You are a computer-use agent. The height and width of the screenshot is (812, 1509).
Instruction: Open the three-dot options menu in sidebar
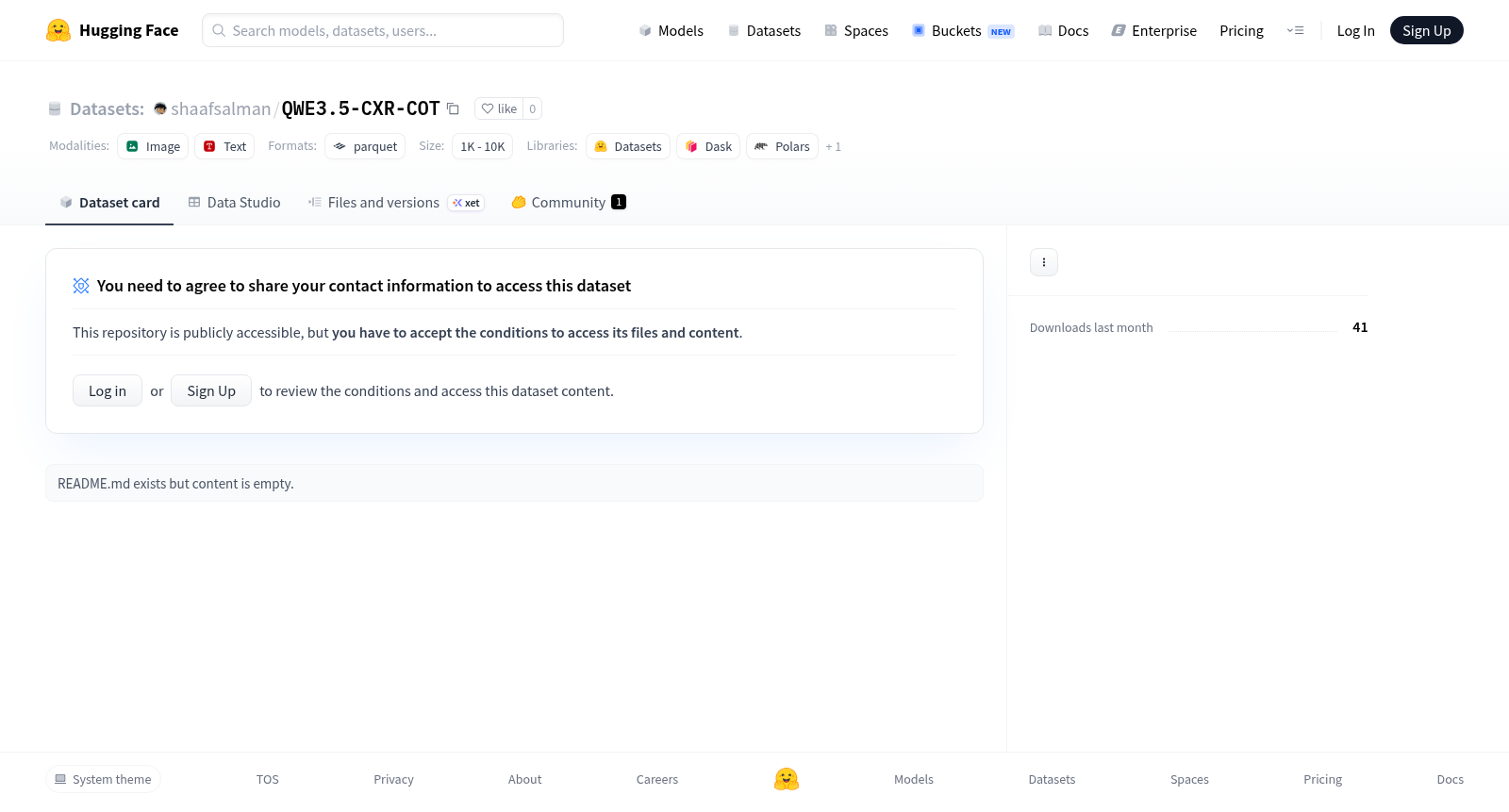point(1044,262)
